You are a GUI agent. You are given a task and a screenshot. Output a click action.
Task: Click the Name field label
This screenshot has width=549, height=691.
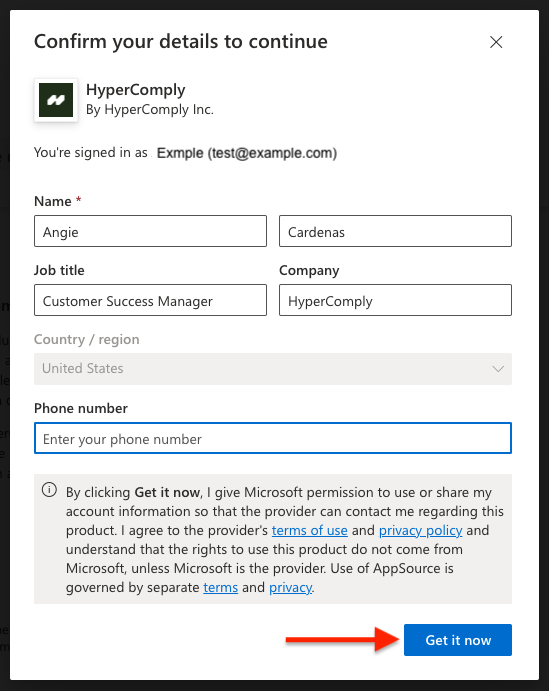(x=53, y=201)
